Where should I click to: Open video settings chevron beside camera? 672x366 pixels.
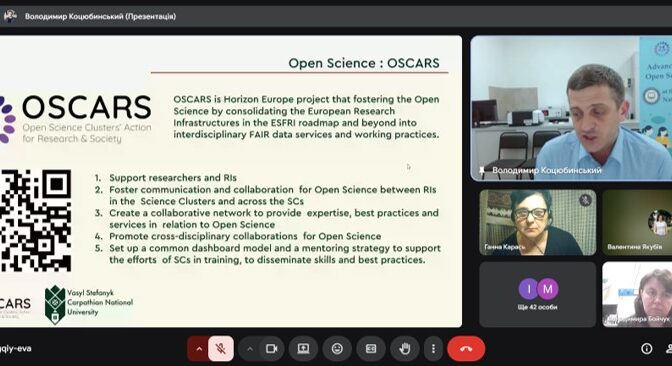[x=250, y=349]
